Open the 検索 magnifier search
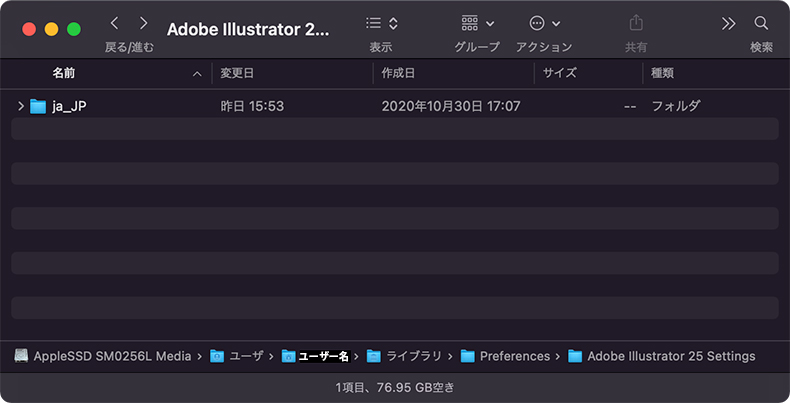 pos(761,23)
